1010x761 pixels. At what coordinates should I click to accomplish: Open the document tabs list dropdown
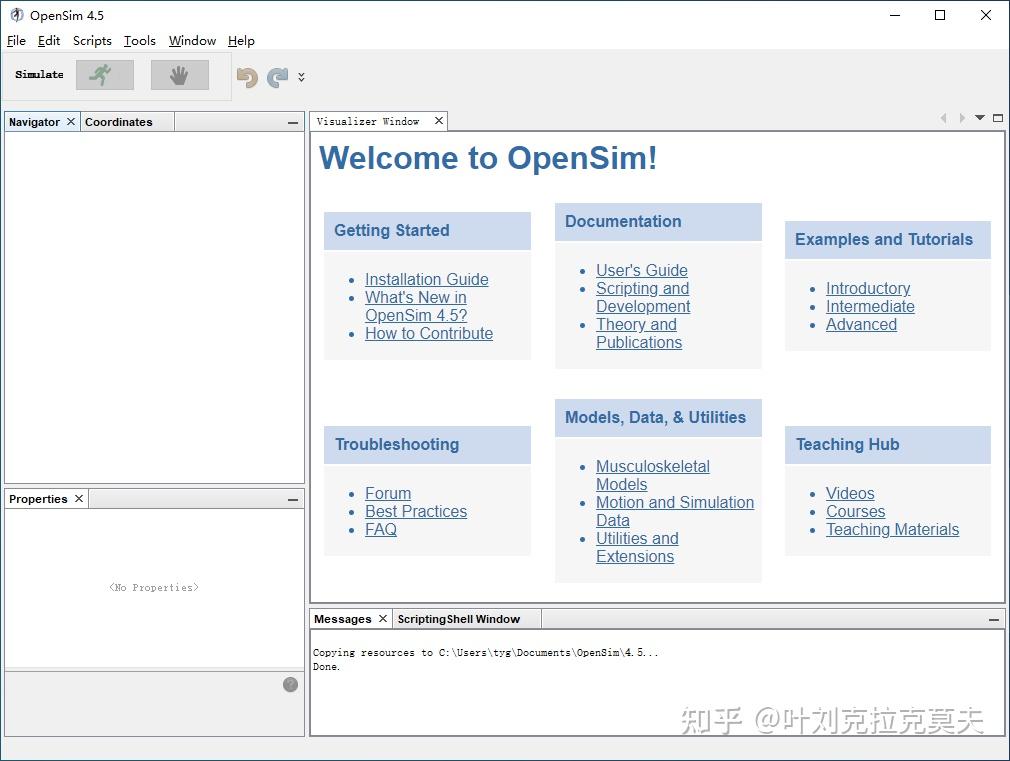point(979,118)
